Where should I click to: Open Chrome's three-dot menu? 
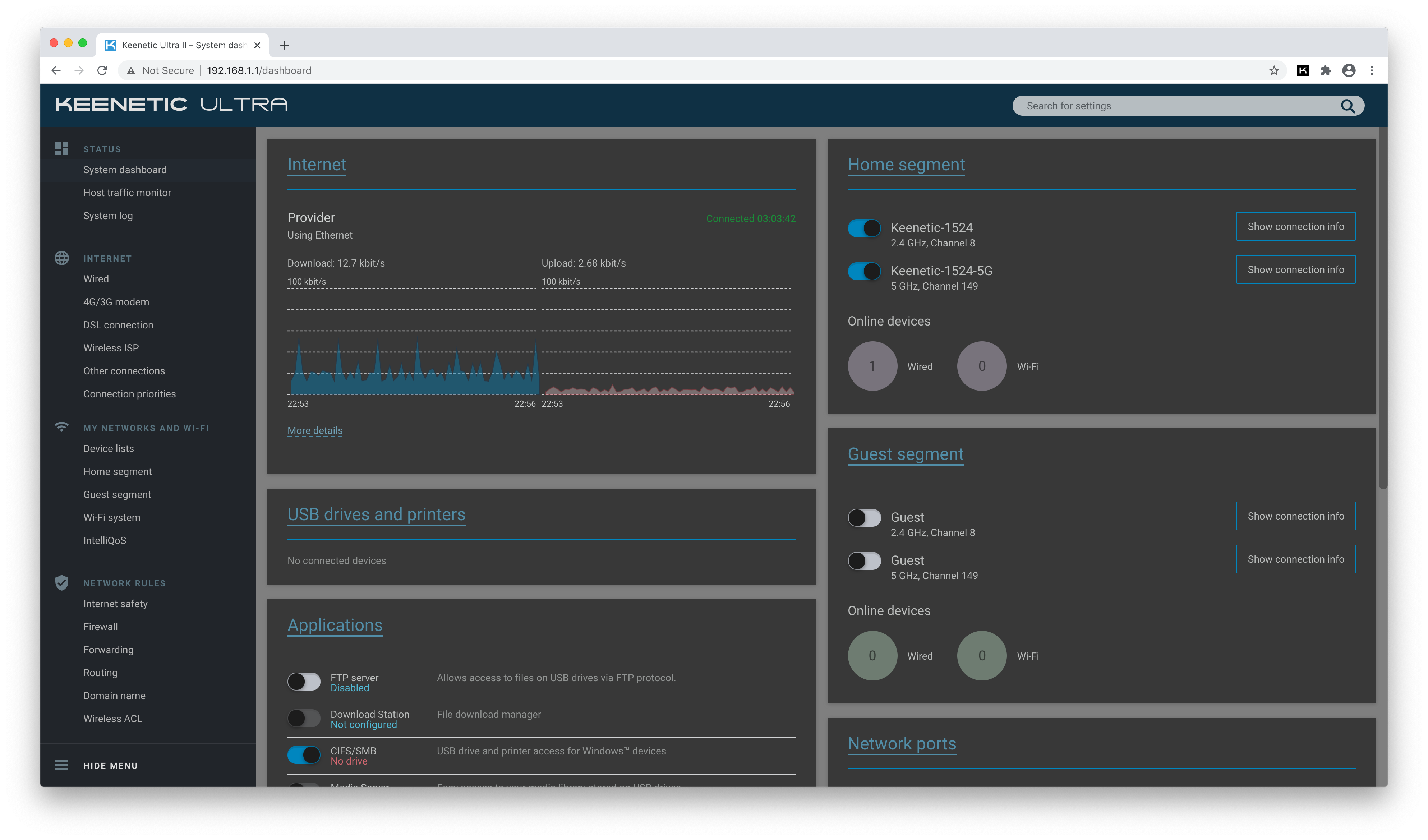pos(1372,70)
